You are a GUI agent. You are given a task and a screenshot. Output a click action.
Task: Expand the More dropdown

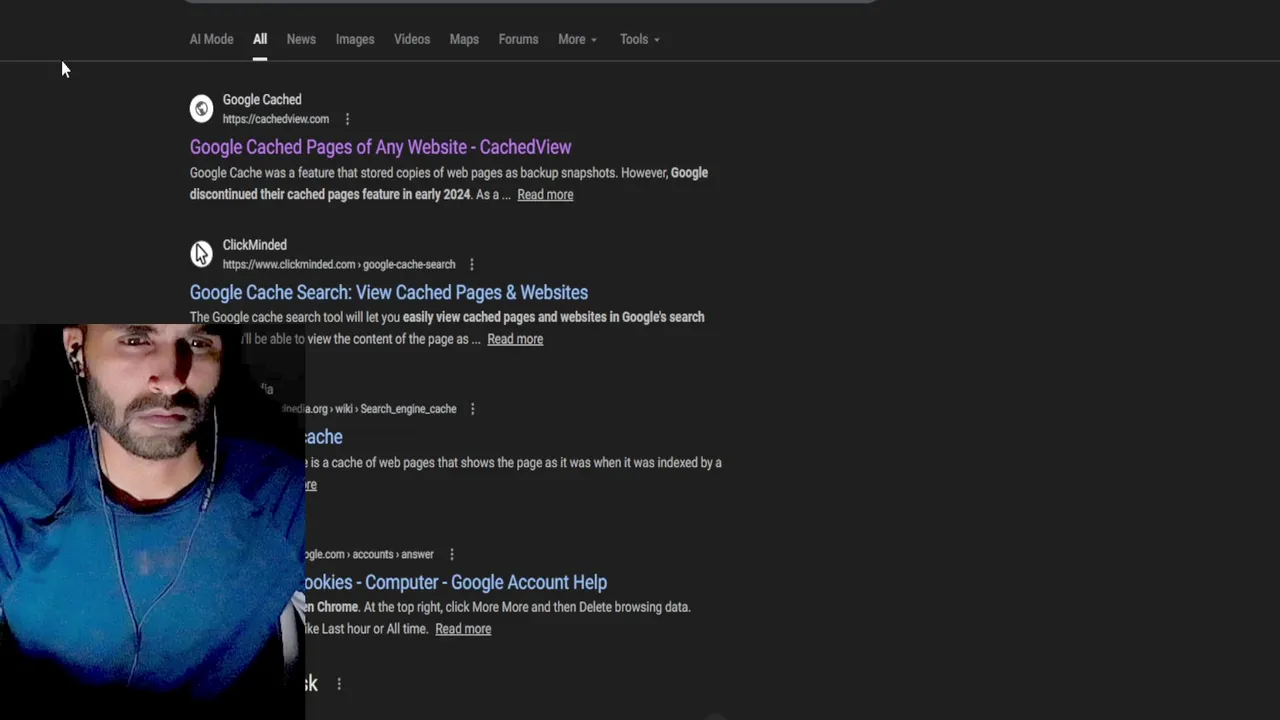[x=577, y=39]
